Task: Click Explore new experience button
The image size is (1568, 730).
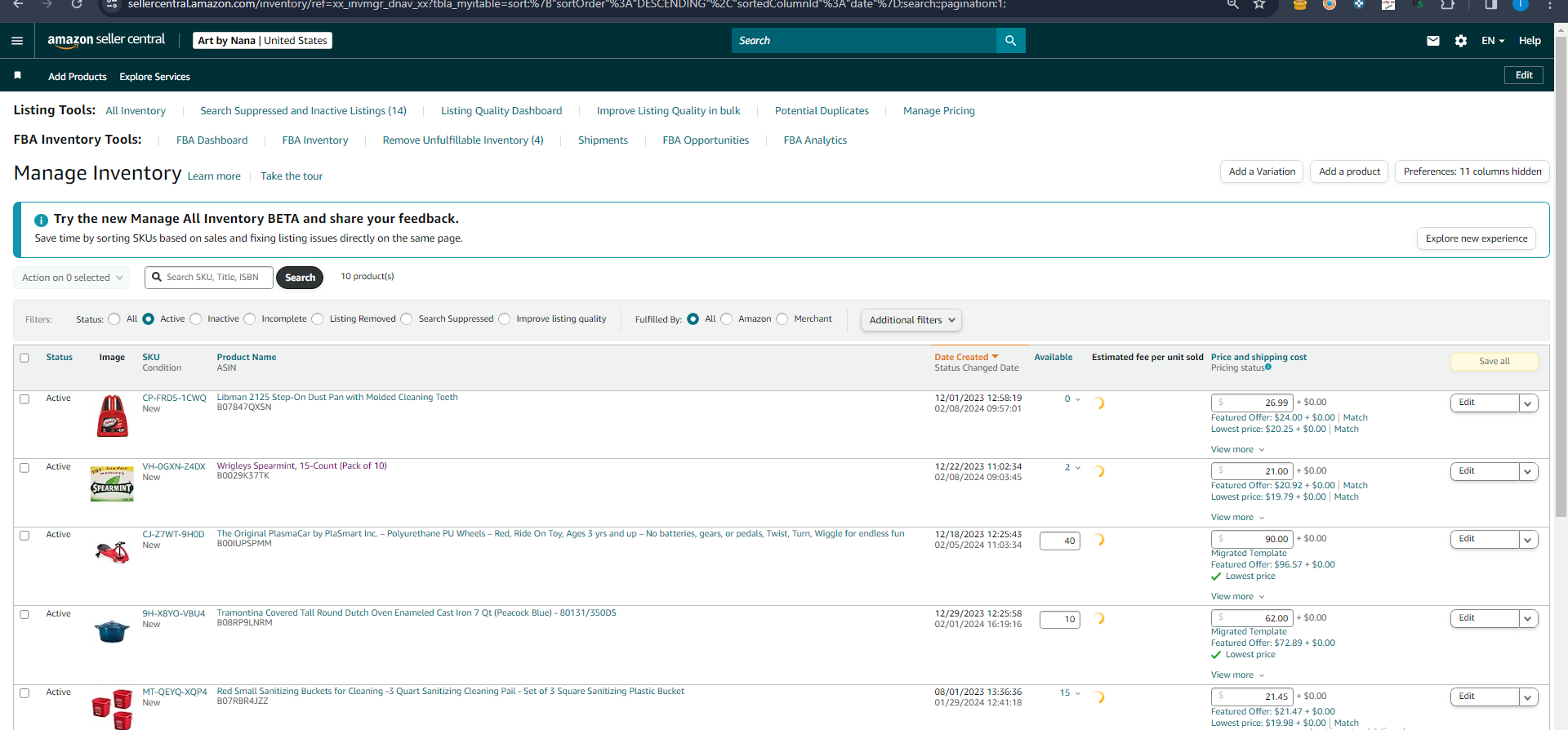Action: [1477, 238]
